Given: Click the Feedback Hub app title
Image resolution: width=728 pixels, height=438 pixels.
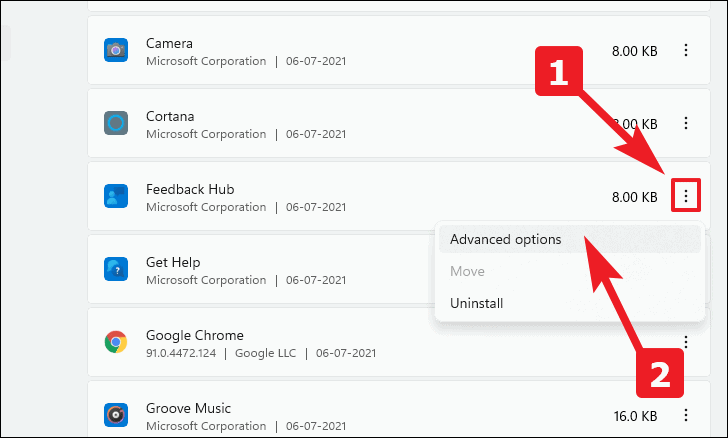Looking at the screenshot, I should 190,189.
